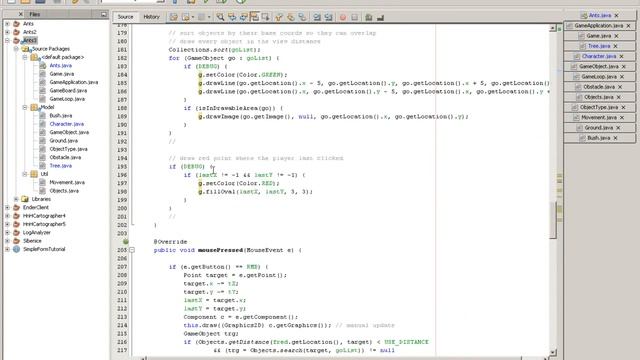The width and height of the screenshot is (640, 360).
Task: Close the Ants.java editor tab
Action: 616,16
